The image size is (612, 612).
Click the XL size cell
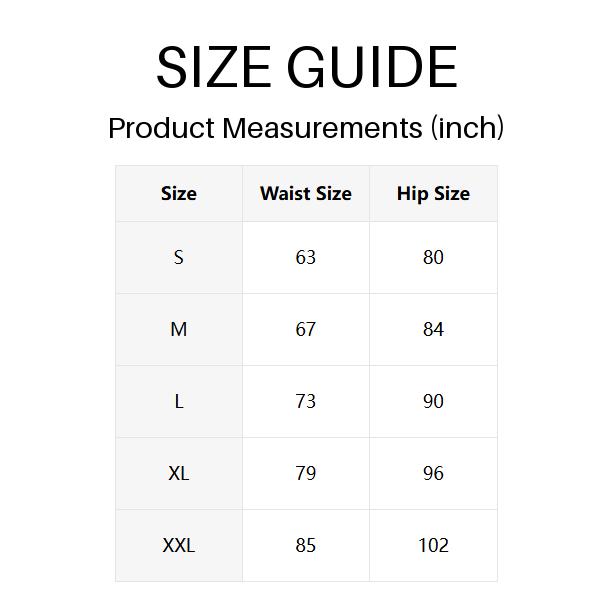(179, 474)
